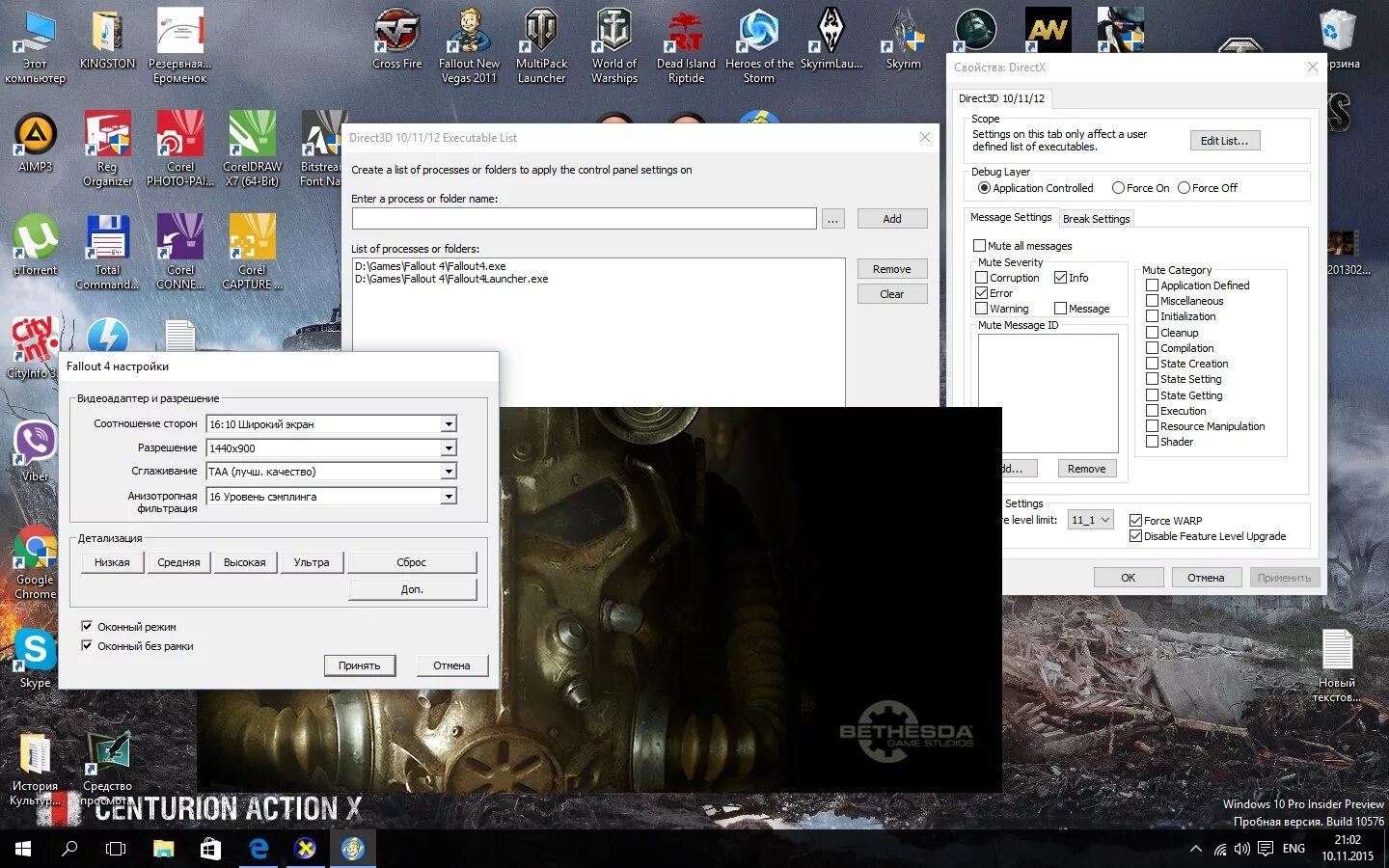Switch to Fallout launcher taskbar icon
Image resolution: width=1389 pixels, height=868 pixels.
(352, 849)
